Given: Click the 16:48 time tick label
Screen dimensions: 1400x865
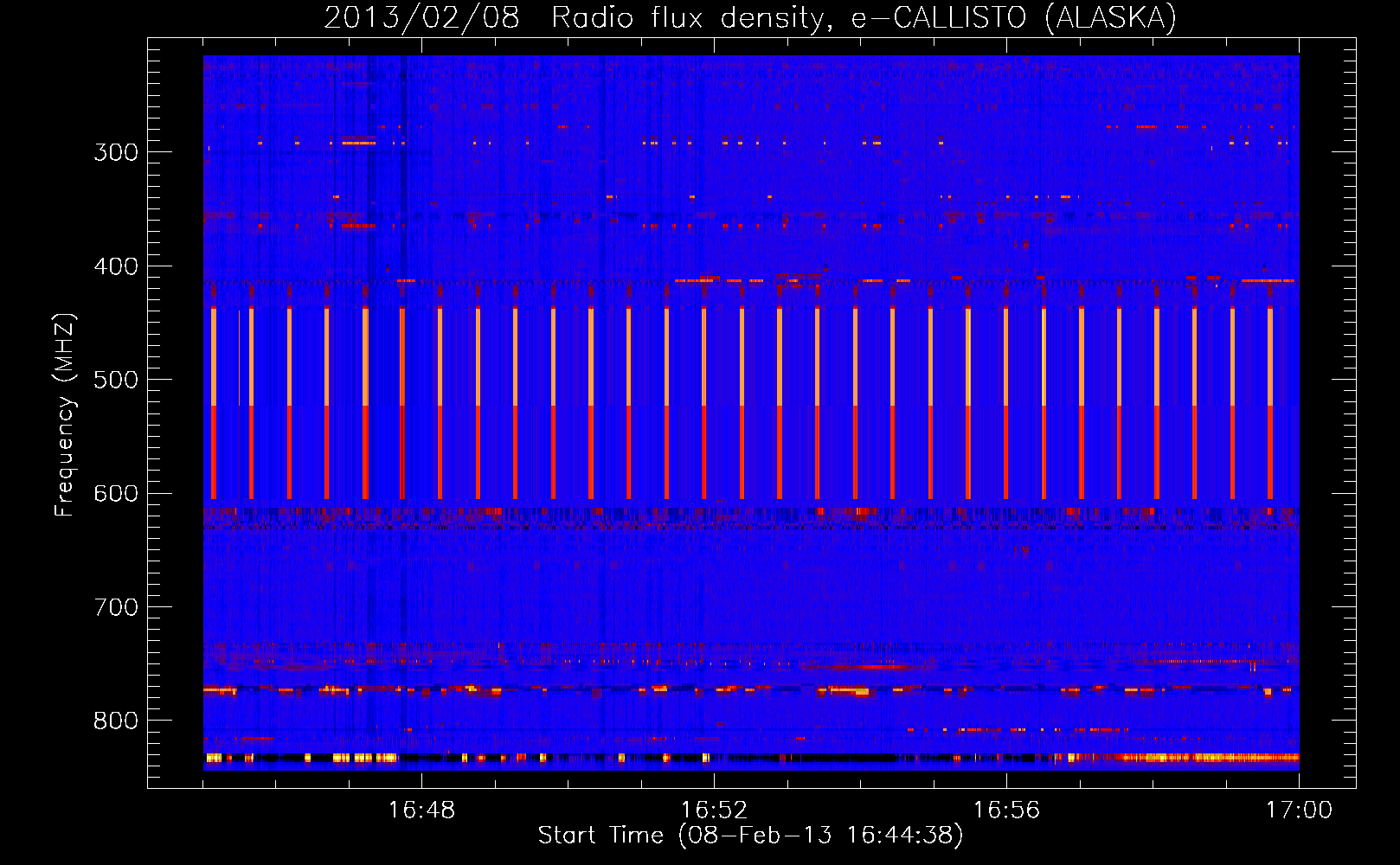Looking at the screenshot, I should 421,810.
